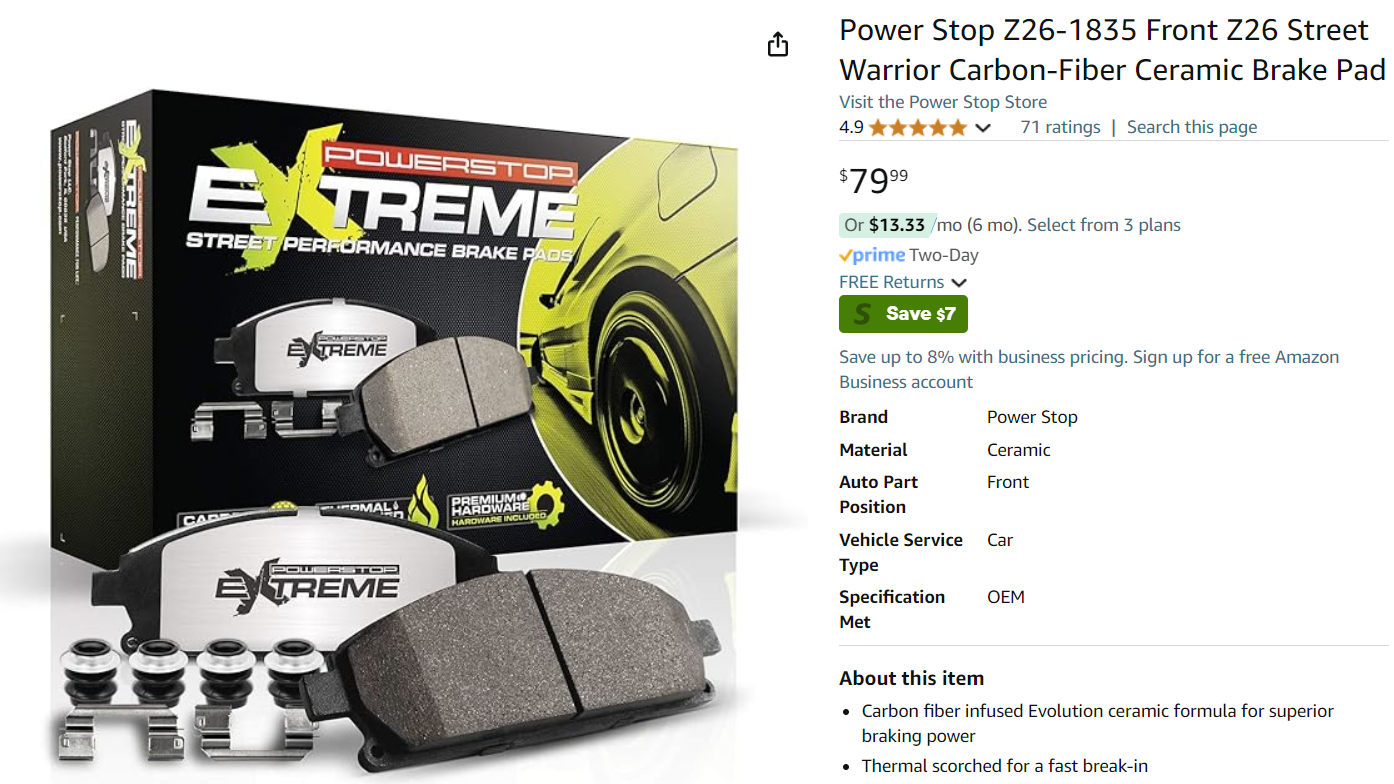Click the Prime logo badge

coord(872,255)
